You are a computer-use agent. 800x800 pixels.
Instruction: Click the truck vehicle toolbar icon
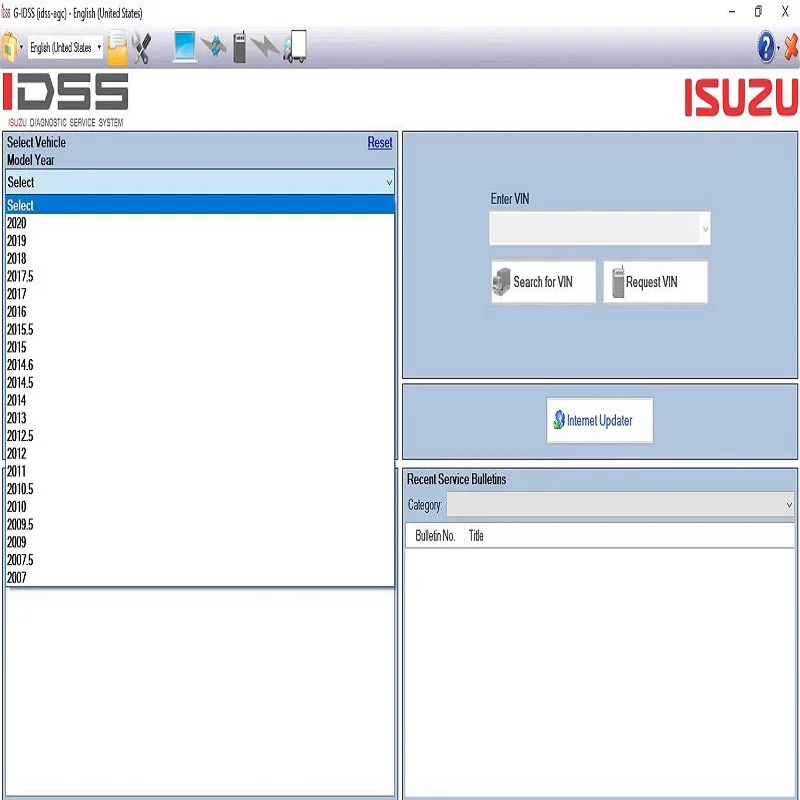tap(295, 47)
